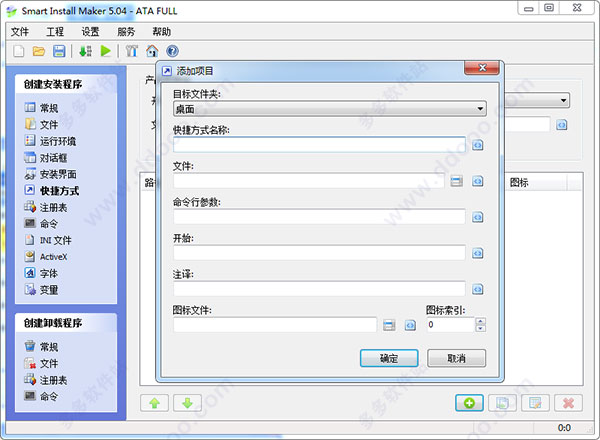Click the home page toolbar icon
Screen dimensions: 600x440
pos(152,51)
